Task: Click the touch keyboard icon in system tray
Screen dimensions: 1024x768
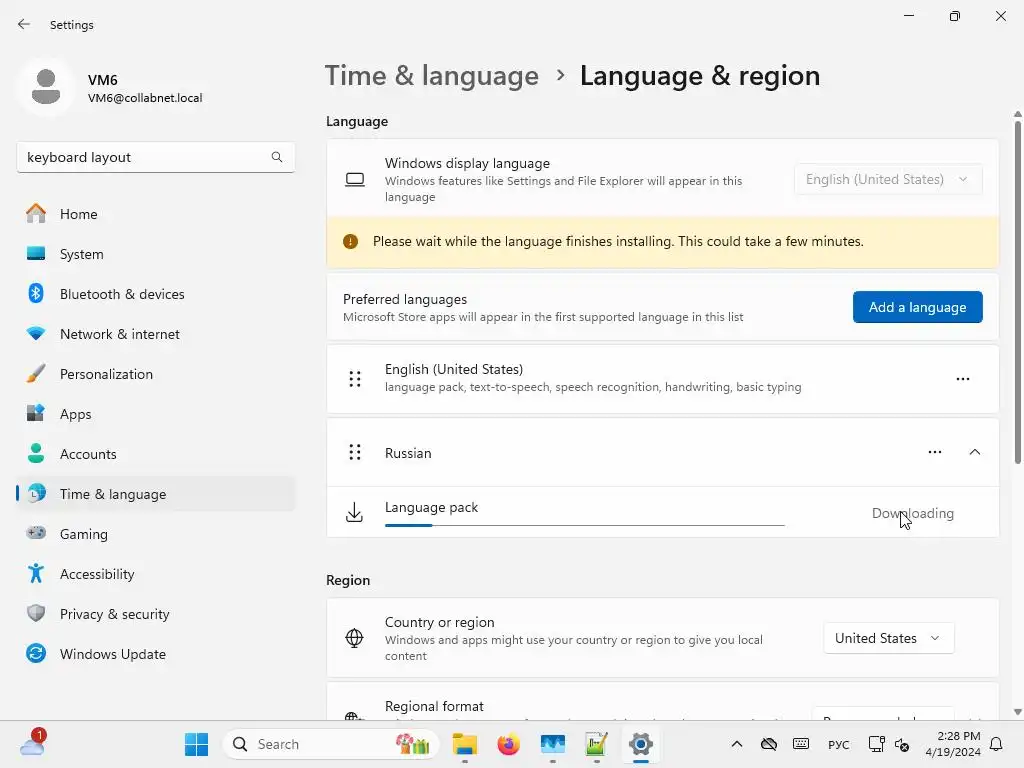Action: point(801,744)
